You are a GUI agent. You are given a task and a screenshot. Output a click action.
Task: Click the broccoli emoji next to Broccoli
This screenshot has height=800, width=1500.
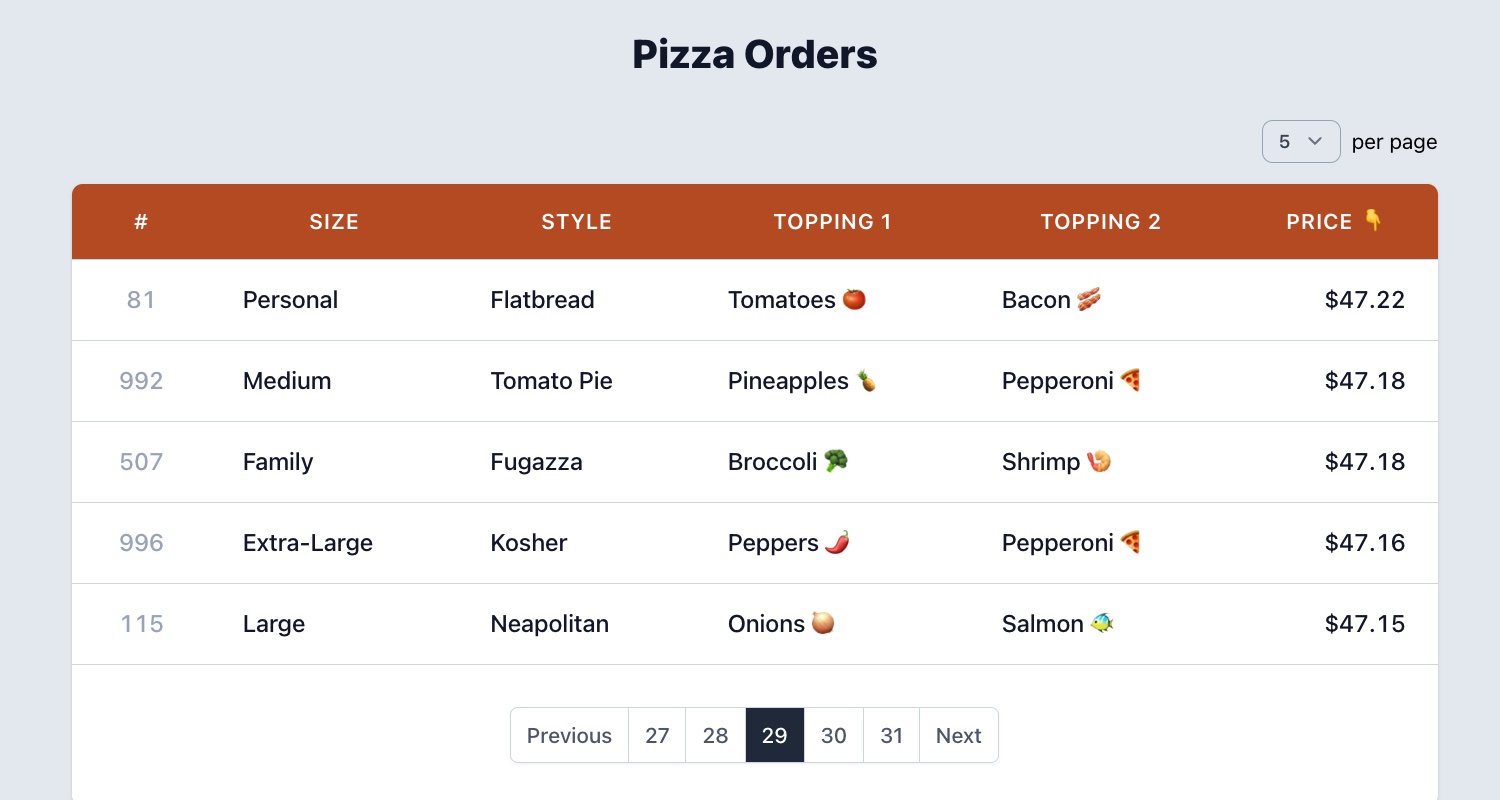click(836, 461)
